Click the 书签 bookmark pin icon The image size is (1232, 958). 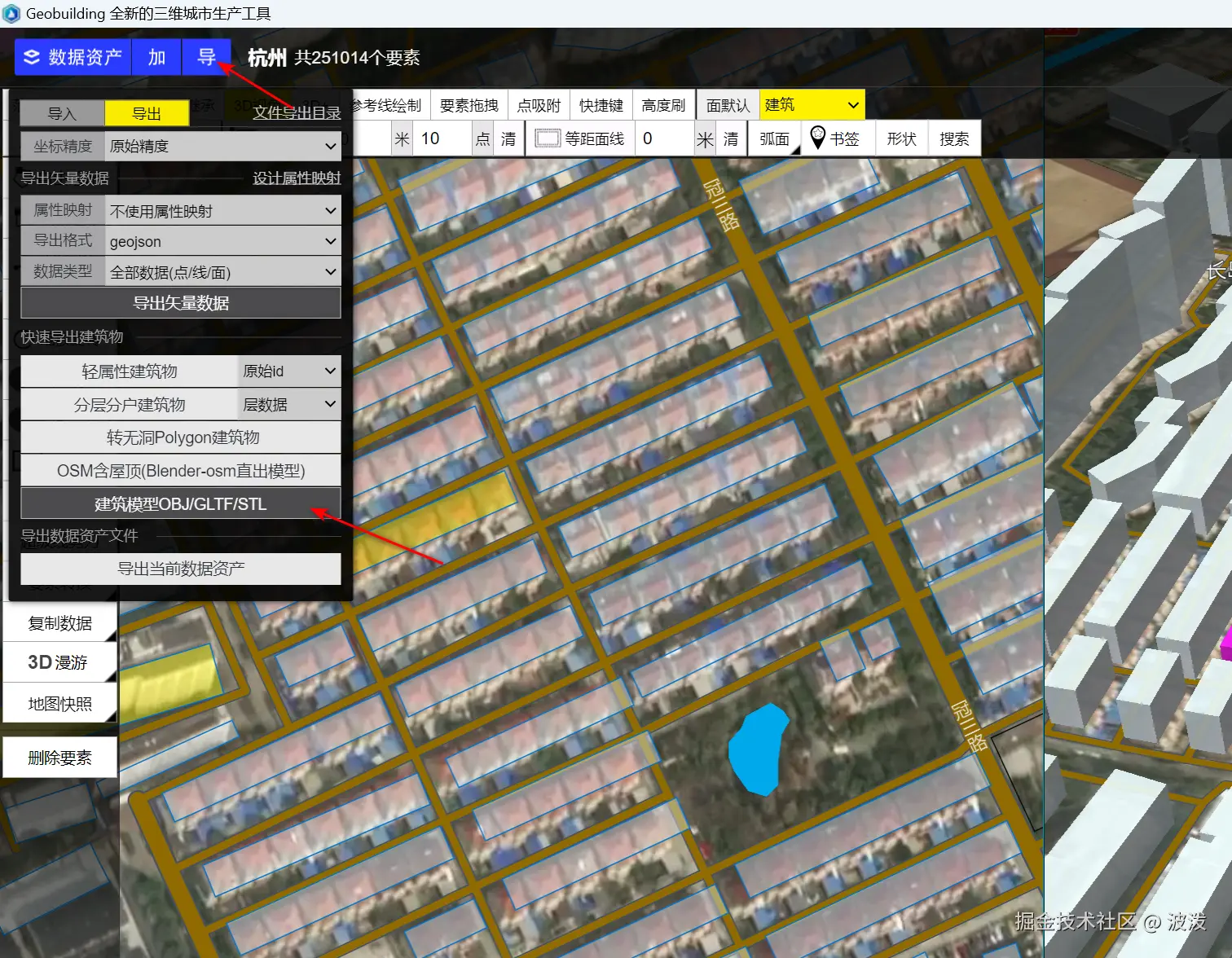[x=818, y=138]
